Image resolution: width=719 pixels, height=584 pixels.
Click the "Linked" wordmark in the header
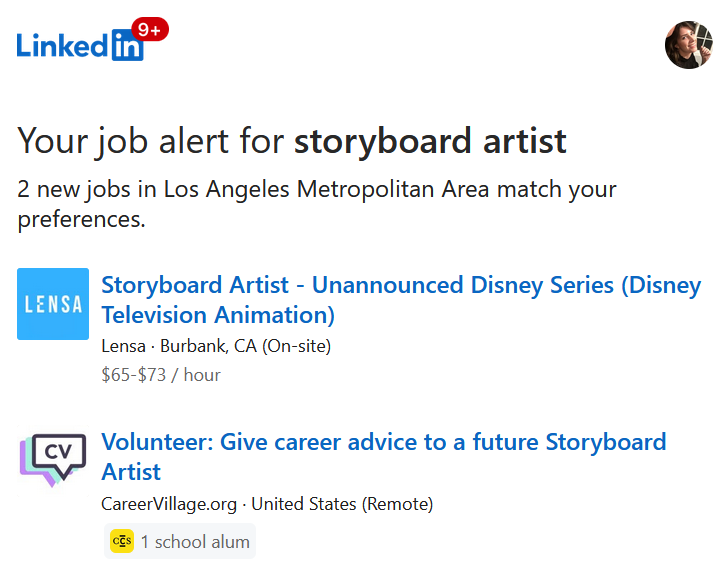tap(62, 45)
